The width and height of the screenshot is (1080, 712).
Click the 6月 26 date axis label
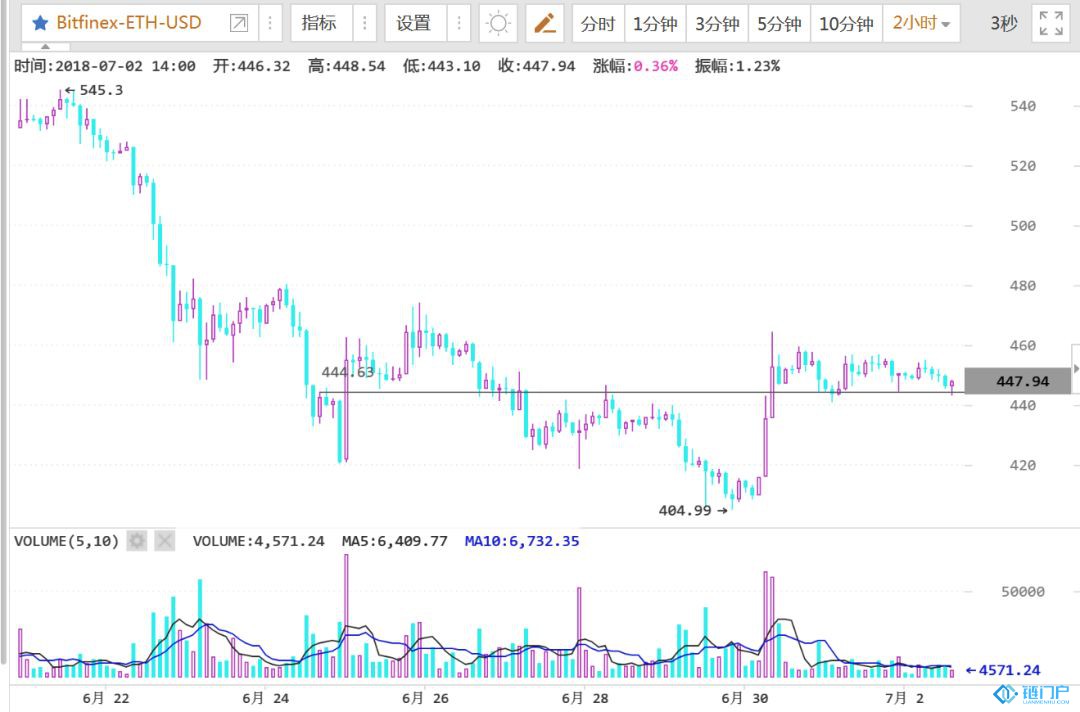(x=425, y=698)
